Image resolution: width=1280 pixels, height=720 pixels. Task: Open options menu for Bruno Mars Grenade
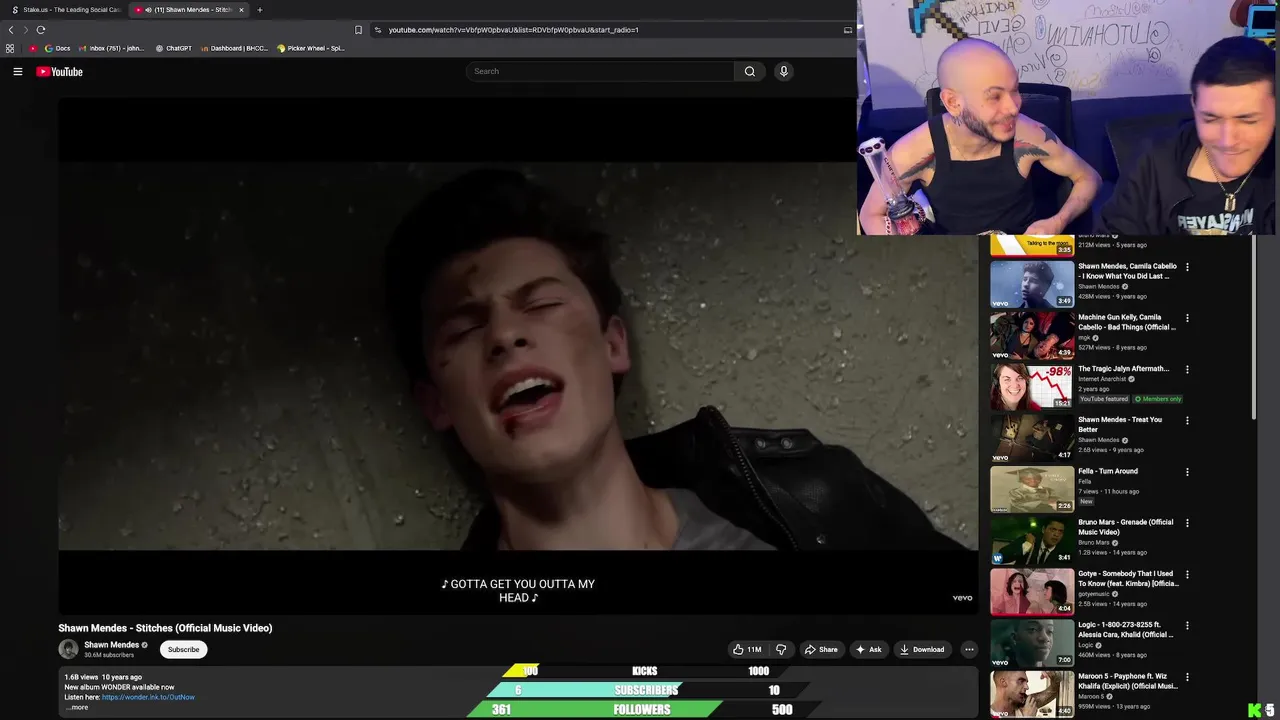tap(1187, 523)
